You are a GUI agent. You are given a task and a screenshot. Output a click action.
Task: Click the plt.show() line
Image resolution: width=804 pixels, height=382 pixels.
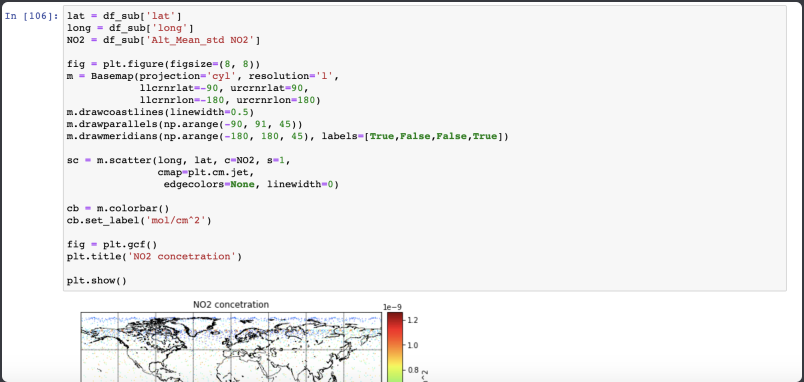(x=97, y=280)
